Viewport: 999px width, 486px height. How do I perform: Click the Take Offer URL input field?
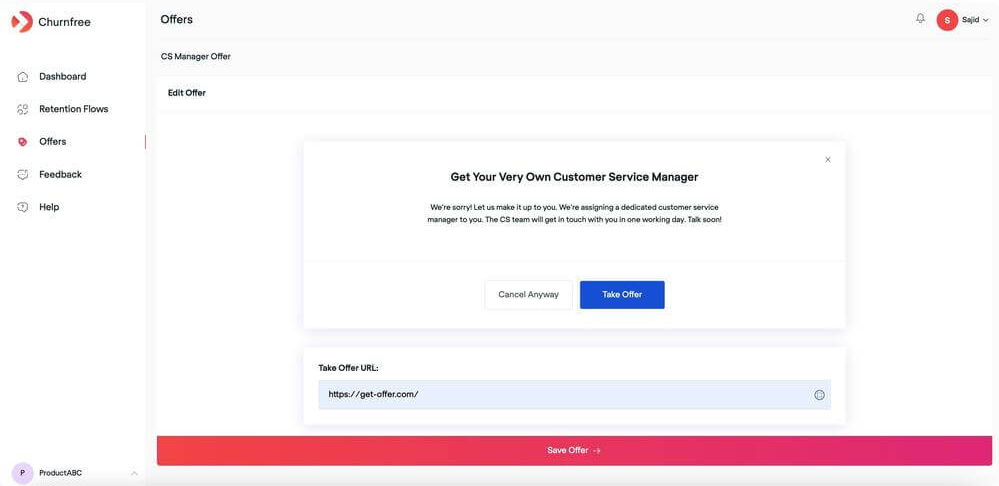574,394
